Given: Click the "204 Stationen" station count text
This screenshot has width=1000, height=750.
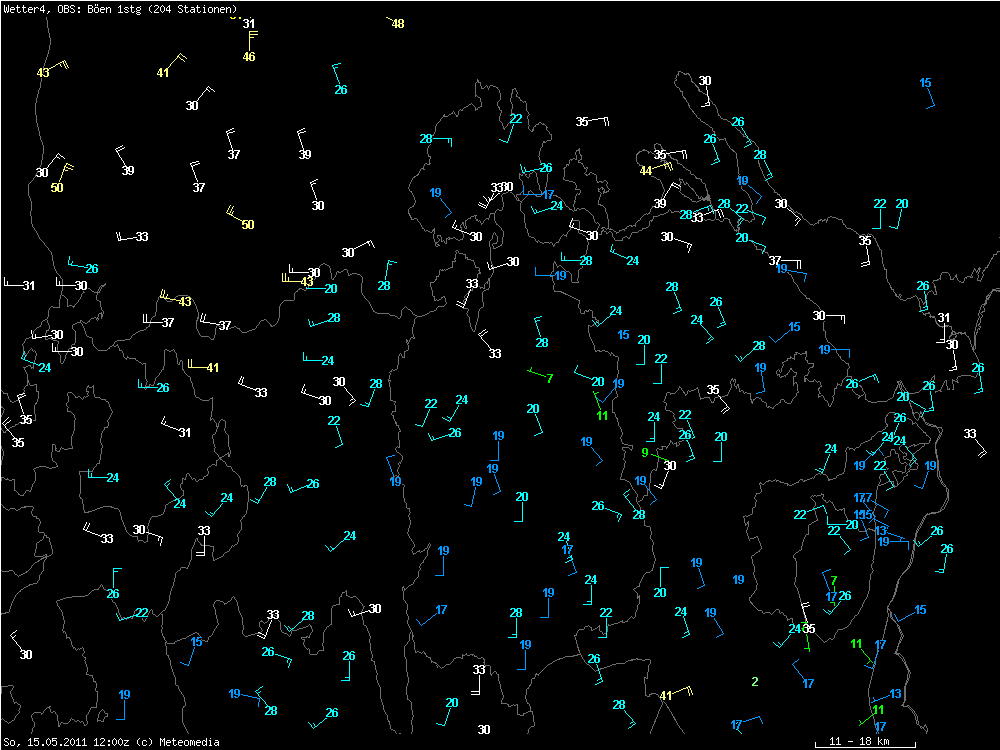Looking at the screenshot, I should pyautogui.click(x=194, y=8).
